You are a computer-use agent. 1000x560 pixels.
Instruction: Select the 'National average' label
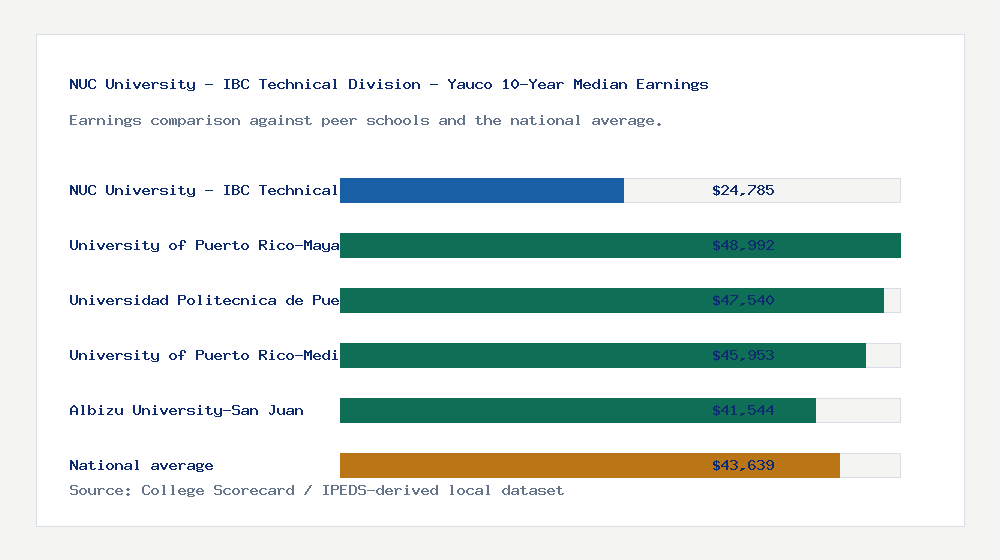(141, 465)
